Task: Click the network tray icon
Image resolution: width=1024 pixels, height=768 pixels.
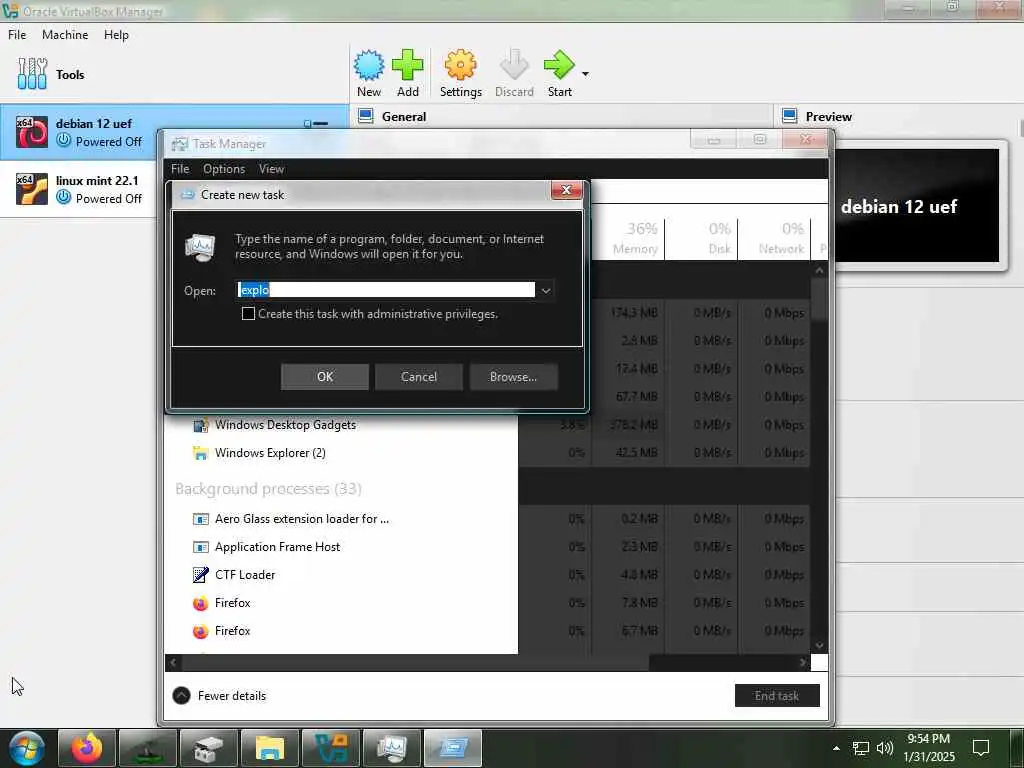Action: 861,748
